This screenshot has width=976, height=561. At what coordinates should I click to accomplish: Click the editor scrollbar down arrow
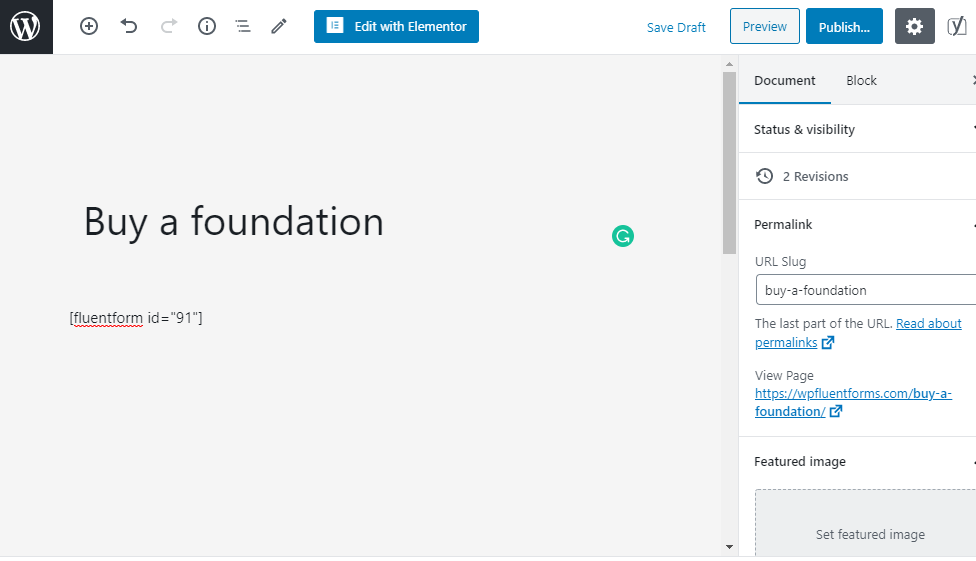(730, 547)
